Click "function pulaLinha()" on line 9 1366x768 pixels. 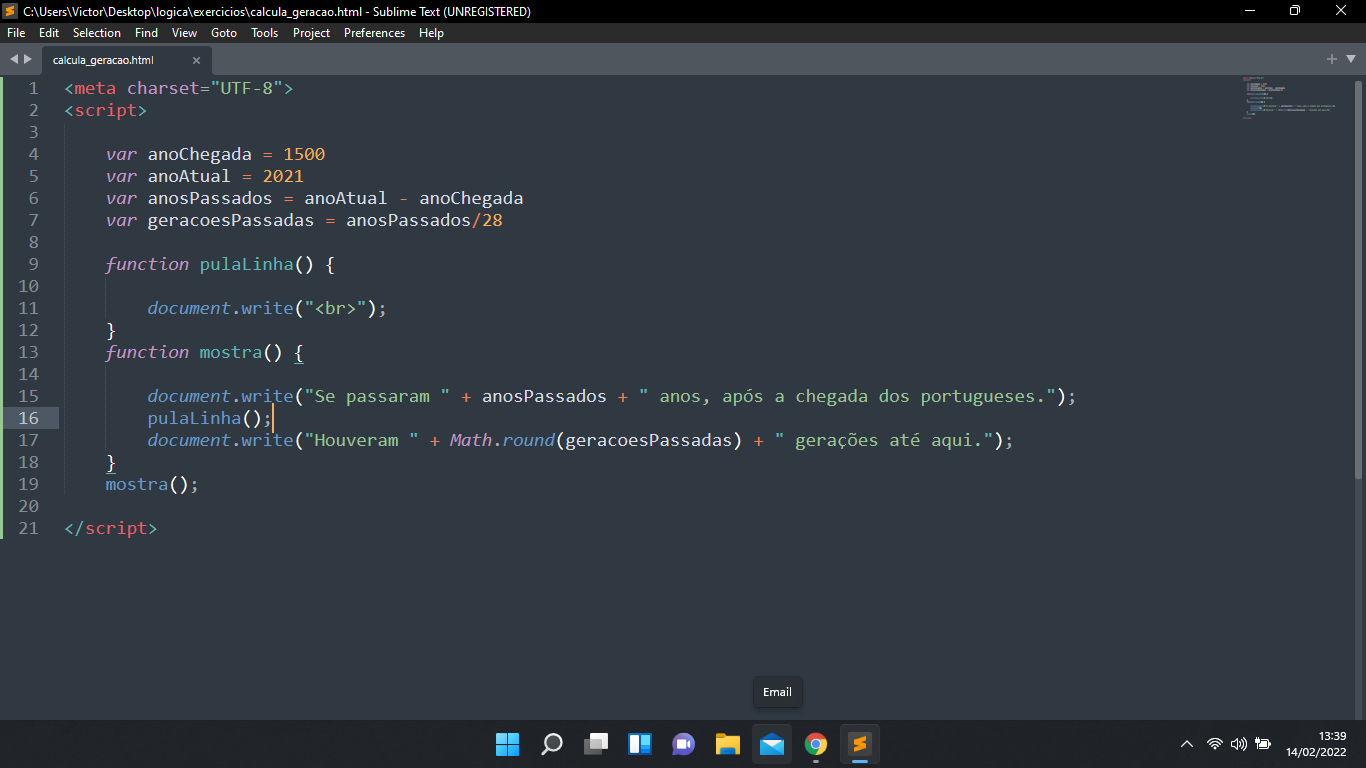click(210, 264)
